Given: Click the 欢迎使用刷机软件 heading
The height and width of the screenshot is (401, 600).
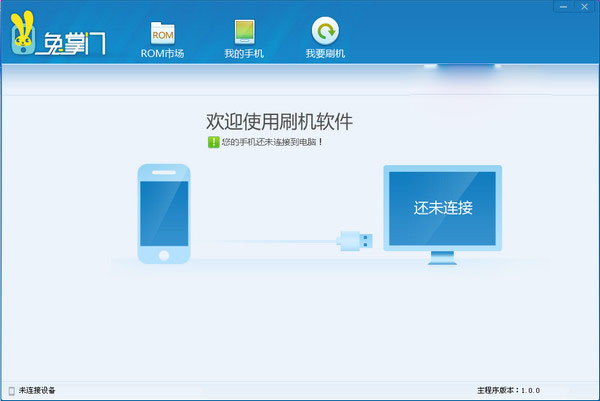Looking at the screenshot, I should click(279, 121).
